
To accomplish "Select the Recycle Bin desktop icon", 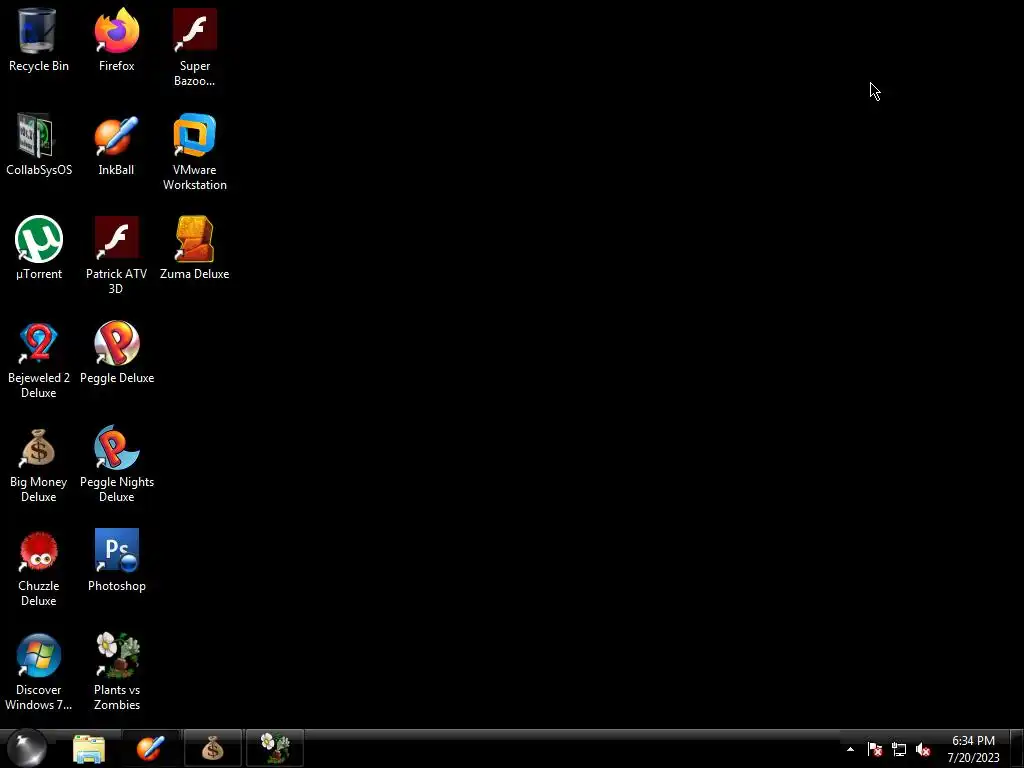I will (x=39, y=40).
